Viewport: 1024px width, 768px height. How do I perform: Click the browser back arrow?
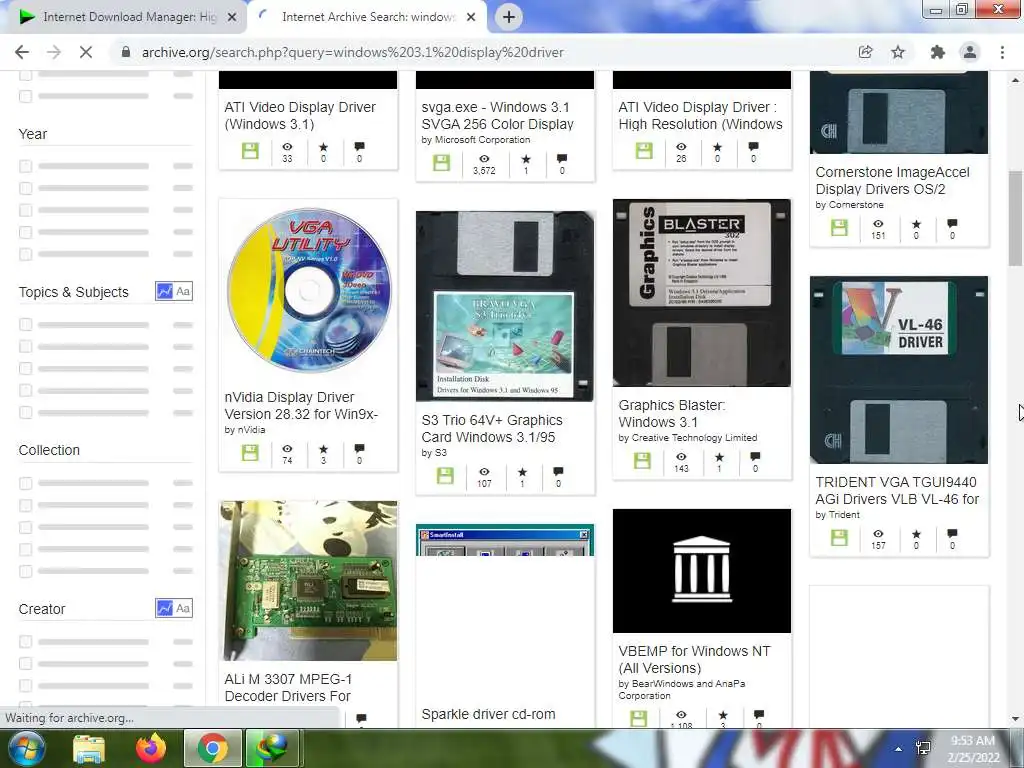pos(22,52)
